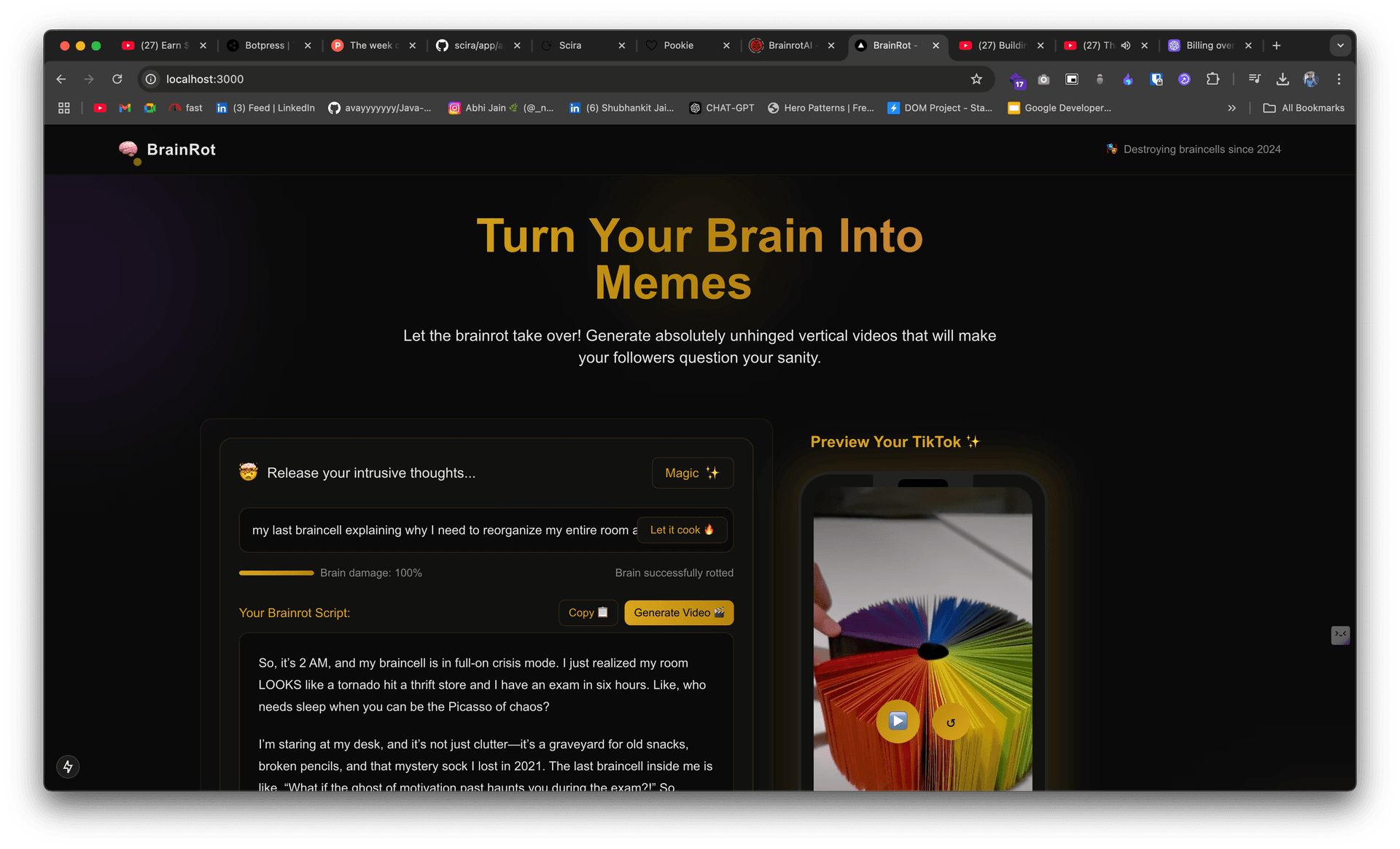Viewport: 1400px width, 849px height.
Task: Copy the brainrot script
Action: point(588,613)
